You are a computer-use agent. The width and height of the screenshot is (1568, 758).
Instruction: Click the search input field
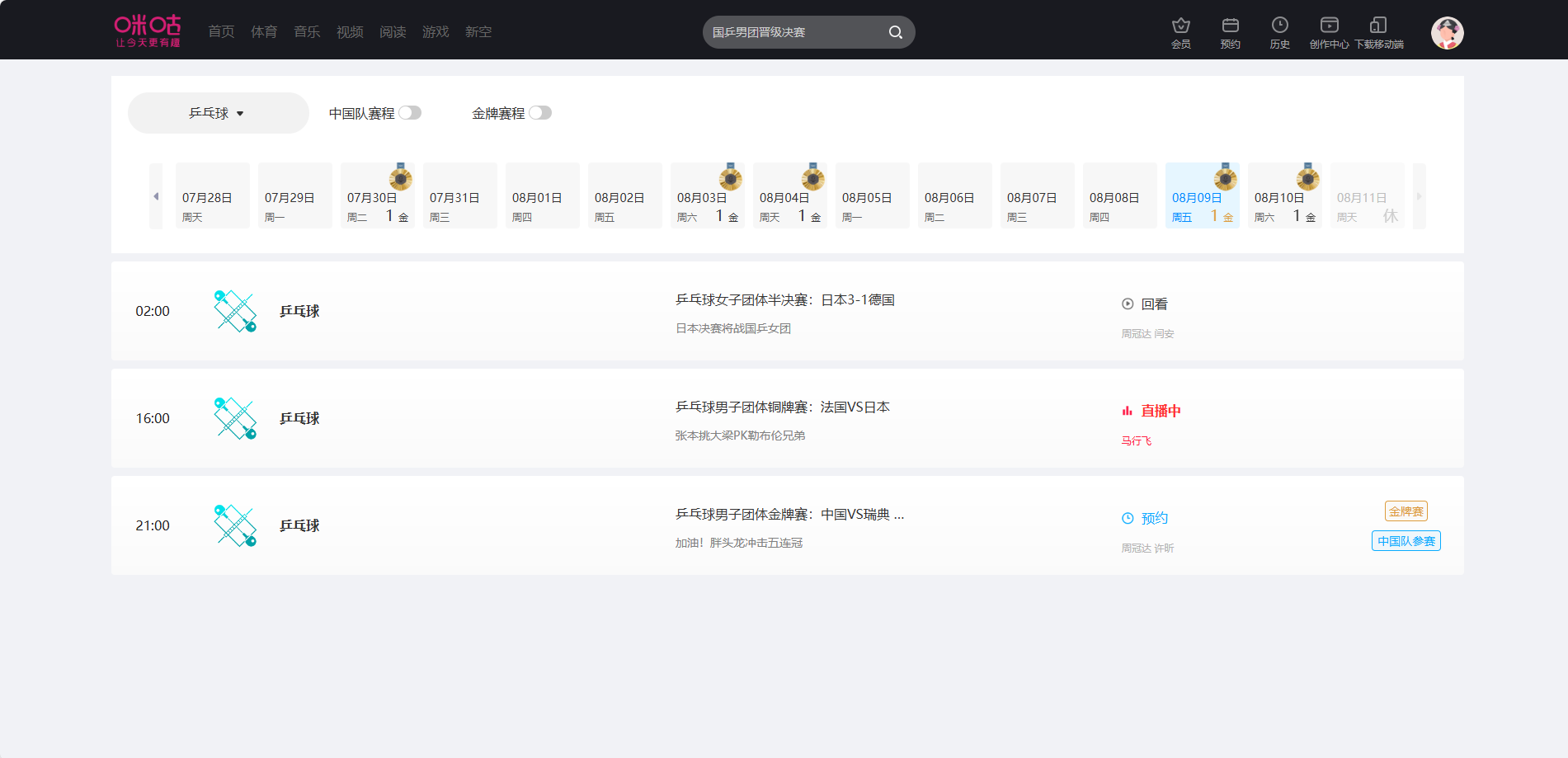pos(792,32)
